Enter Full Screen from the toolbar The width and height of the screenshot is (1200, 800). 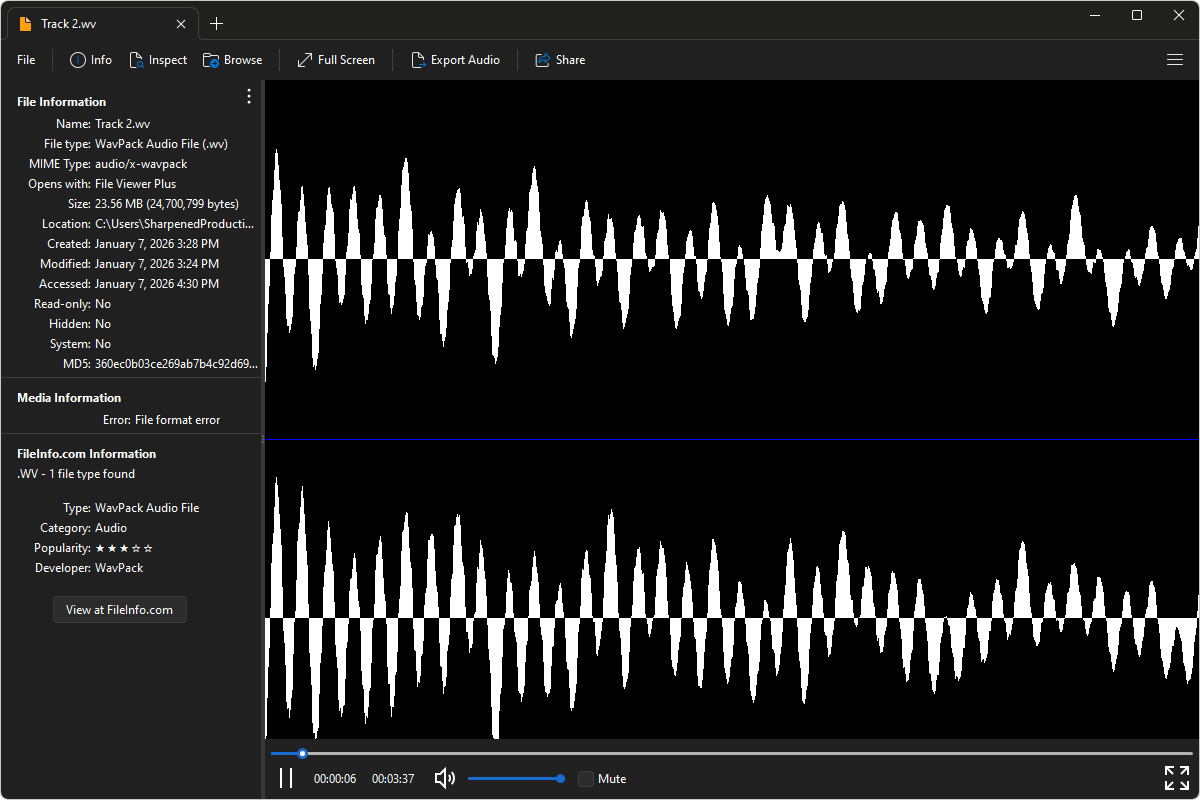click(x=305, y=60)
